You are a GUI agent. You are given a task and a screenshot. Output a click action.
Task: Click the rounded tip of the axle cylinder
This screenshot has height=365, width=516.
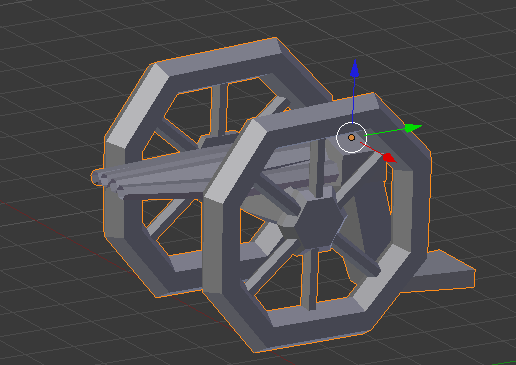96,177
